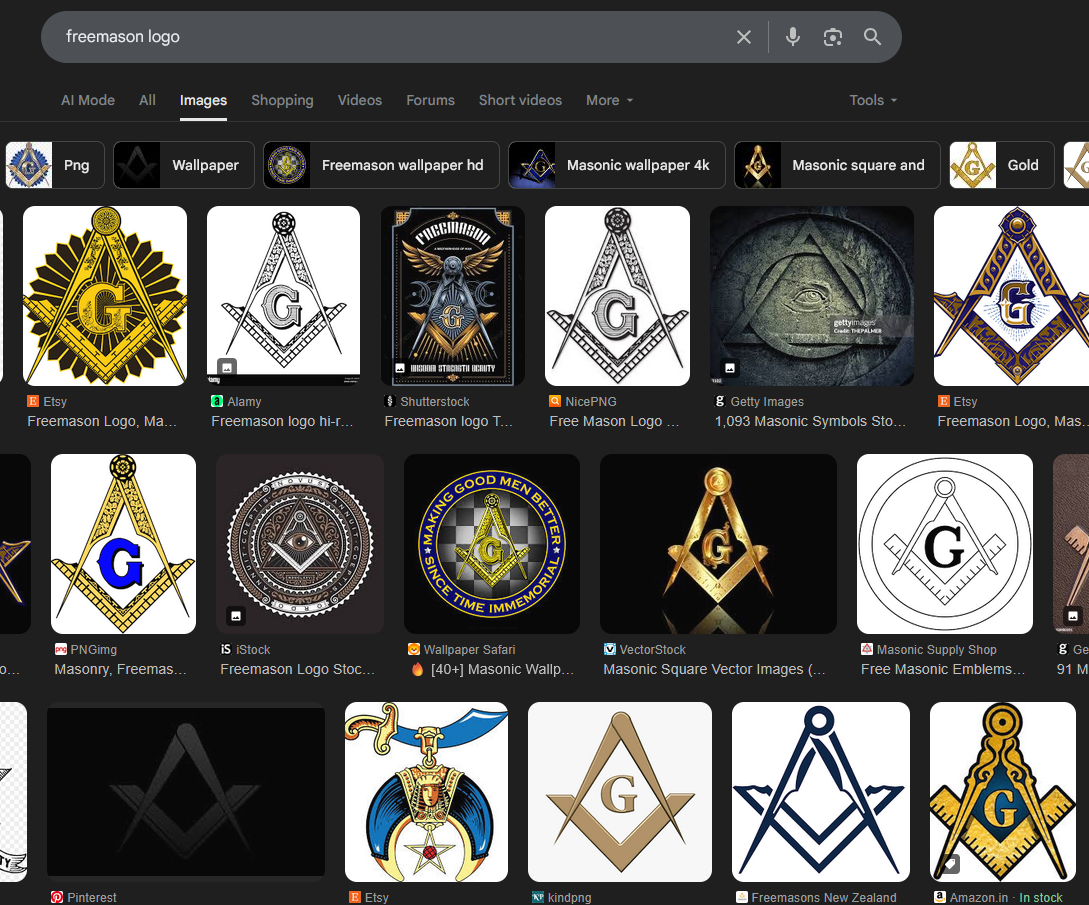Open Amazon.in gold G emblem thumbnail
The height and width of the screenshot is (905, 1089).
point(1003,792)
